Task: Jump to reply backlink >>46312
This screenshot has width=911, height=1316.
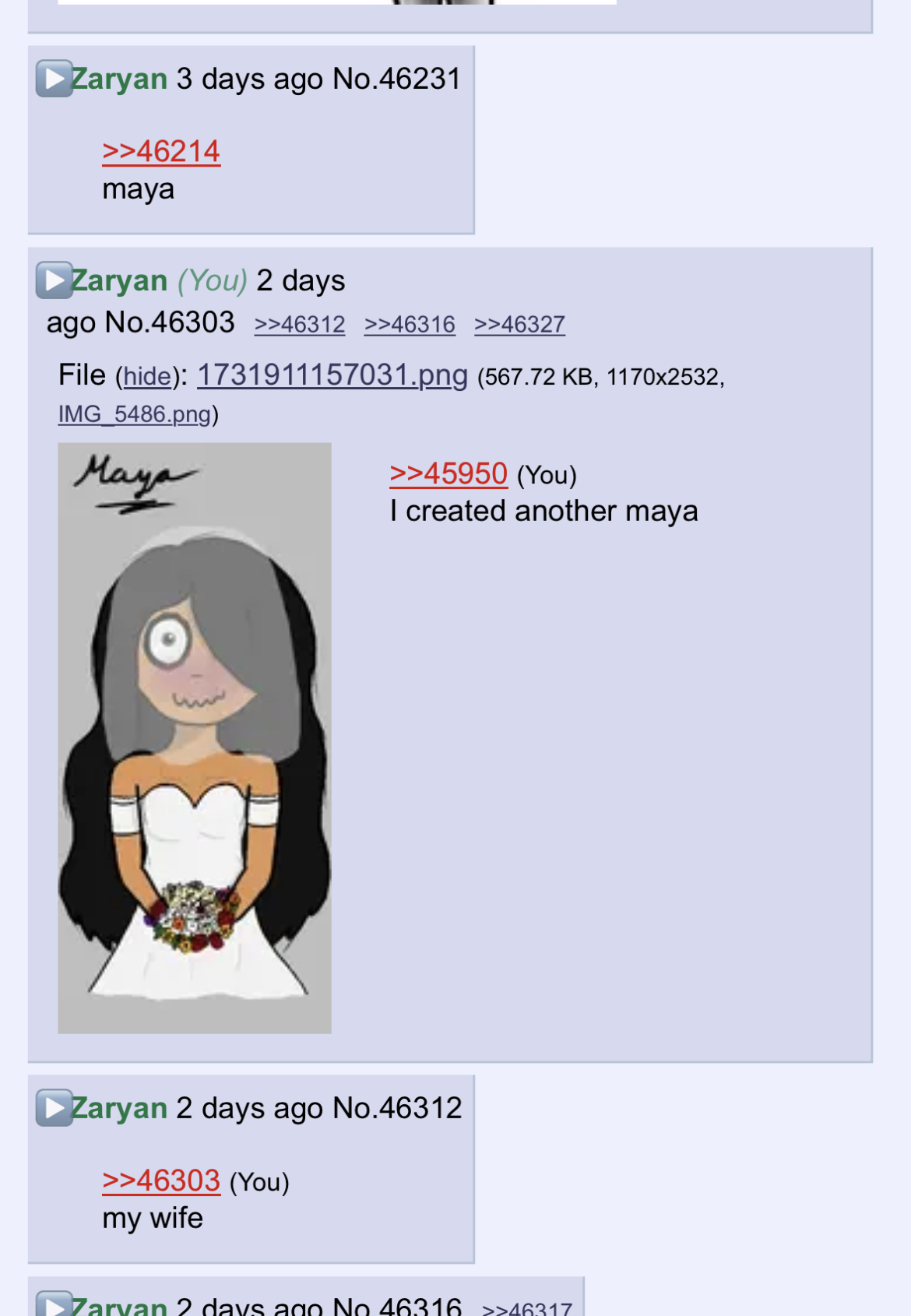Action: pos(300,325)
